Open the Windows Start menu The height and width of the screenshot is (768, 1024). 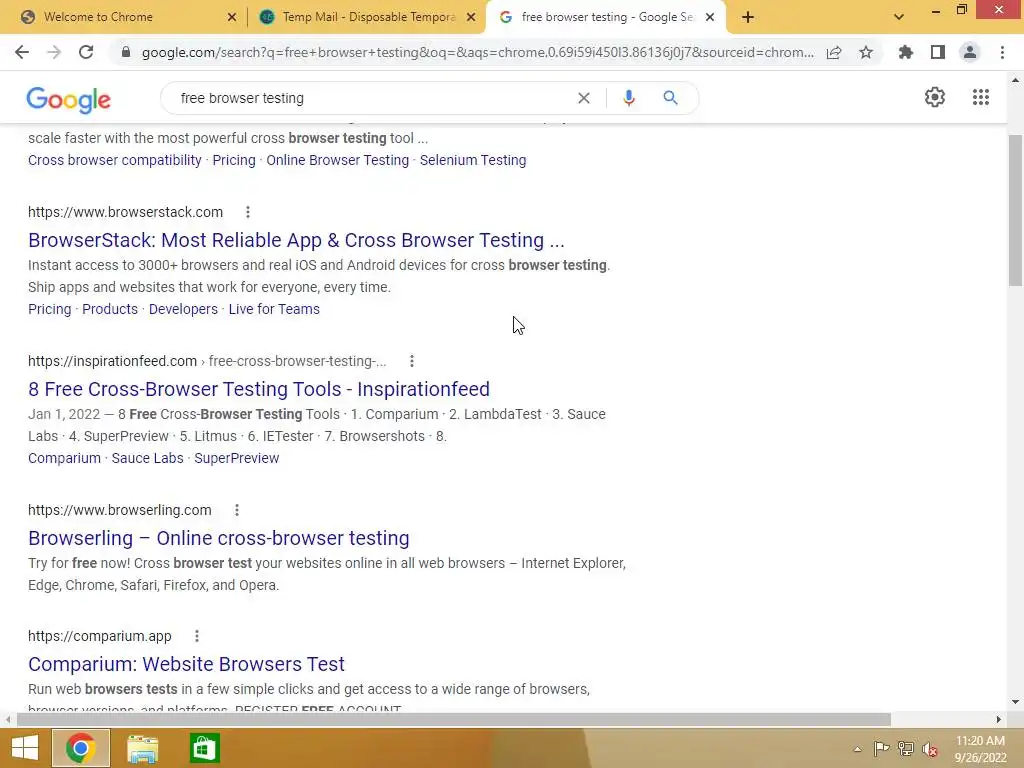pos(25,748)
